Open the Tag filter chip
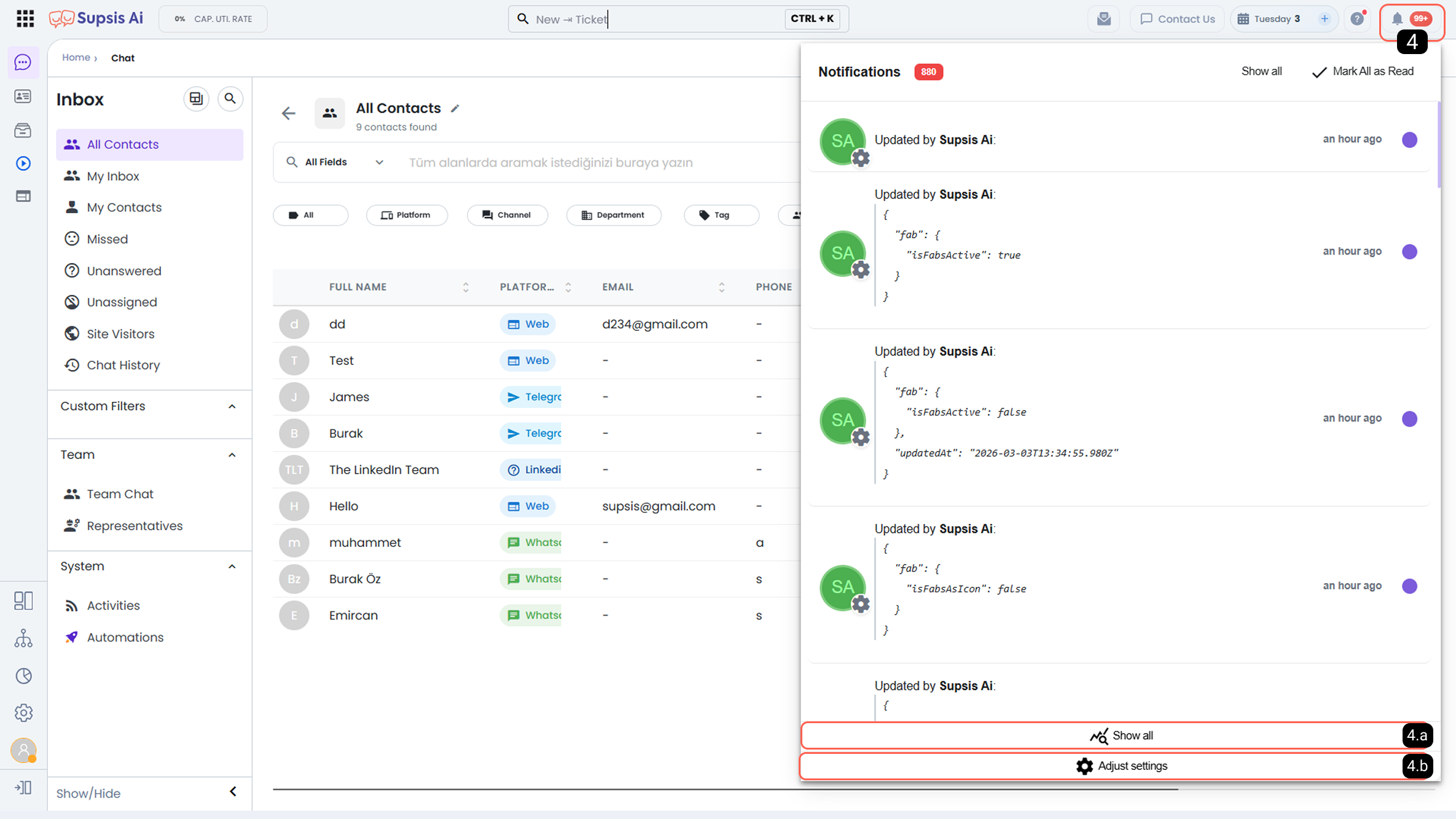1456x819 pixels. tap(721, 215)
